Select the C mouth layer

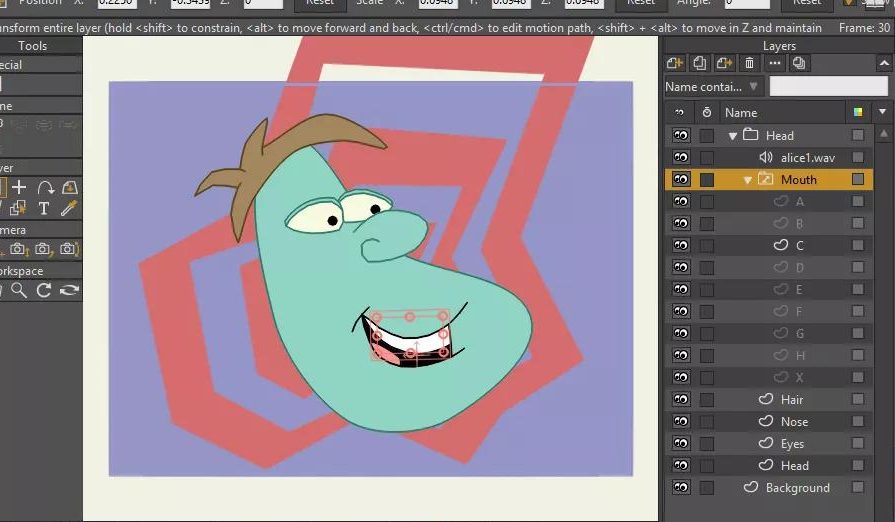pos(799,245)
